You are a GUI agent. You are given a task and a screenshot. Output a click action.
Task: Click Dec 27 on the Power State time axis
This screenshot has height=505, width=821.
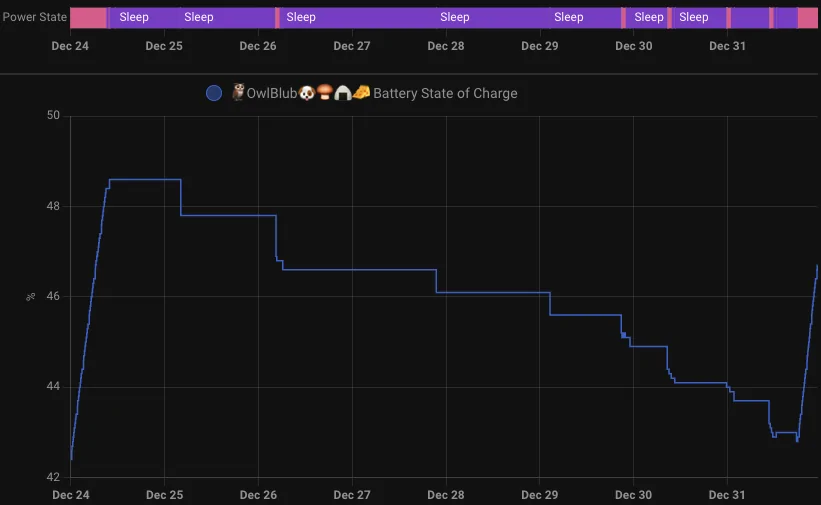(352, 46)
